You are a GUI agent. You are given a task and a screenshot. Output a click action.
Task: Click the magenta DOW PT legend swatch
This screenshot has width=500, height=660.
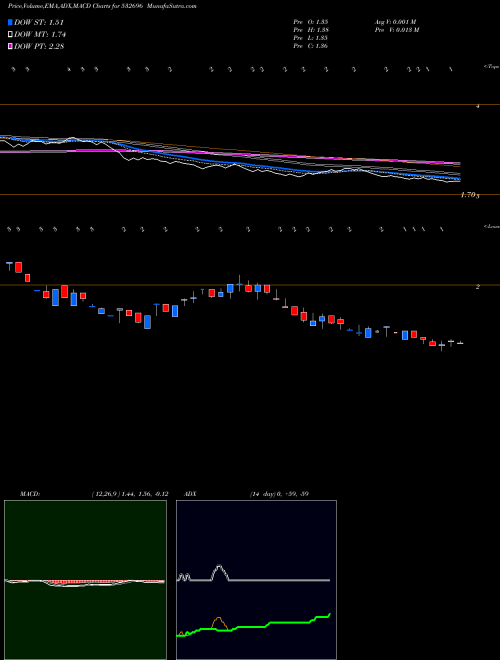(10, 46)
